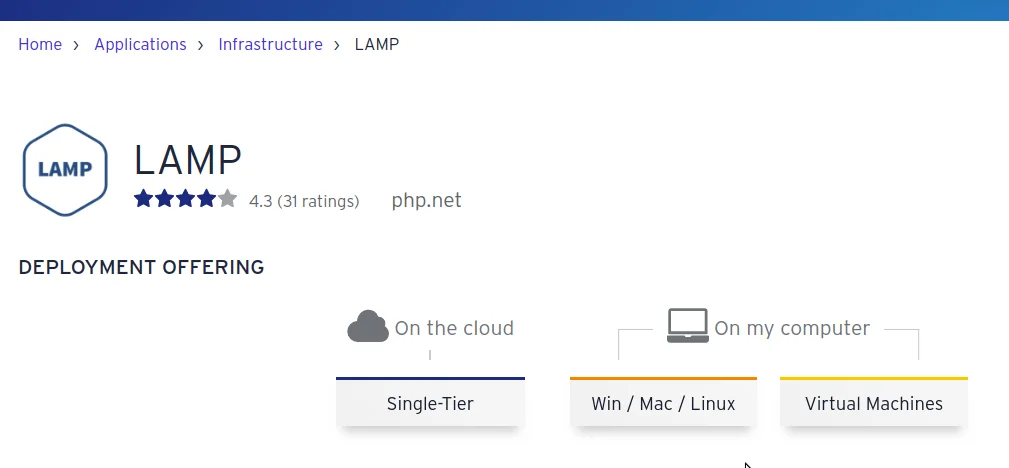The image size is (1009, 468).
Task: Go to the Home breadcrumb link
Action: [x=40, y=45]
